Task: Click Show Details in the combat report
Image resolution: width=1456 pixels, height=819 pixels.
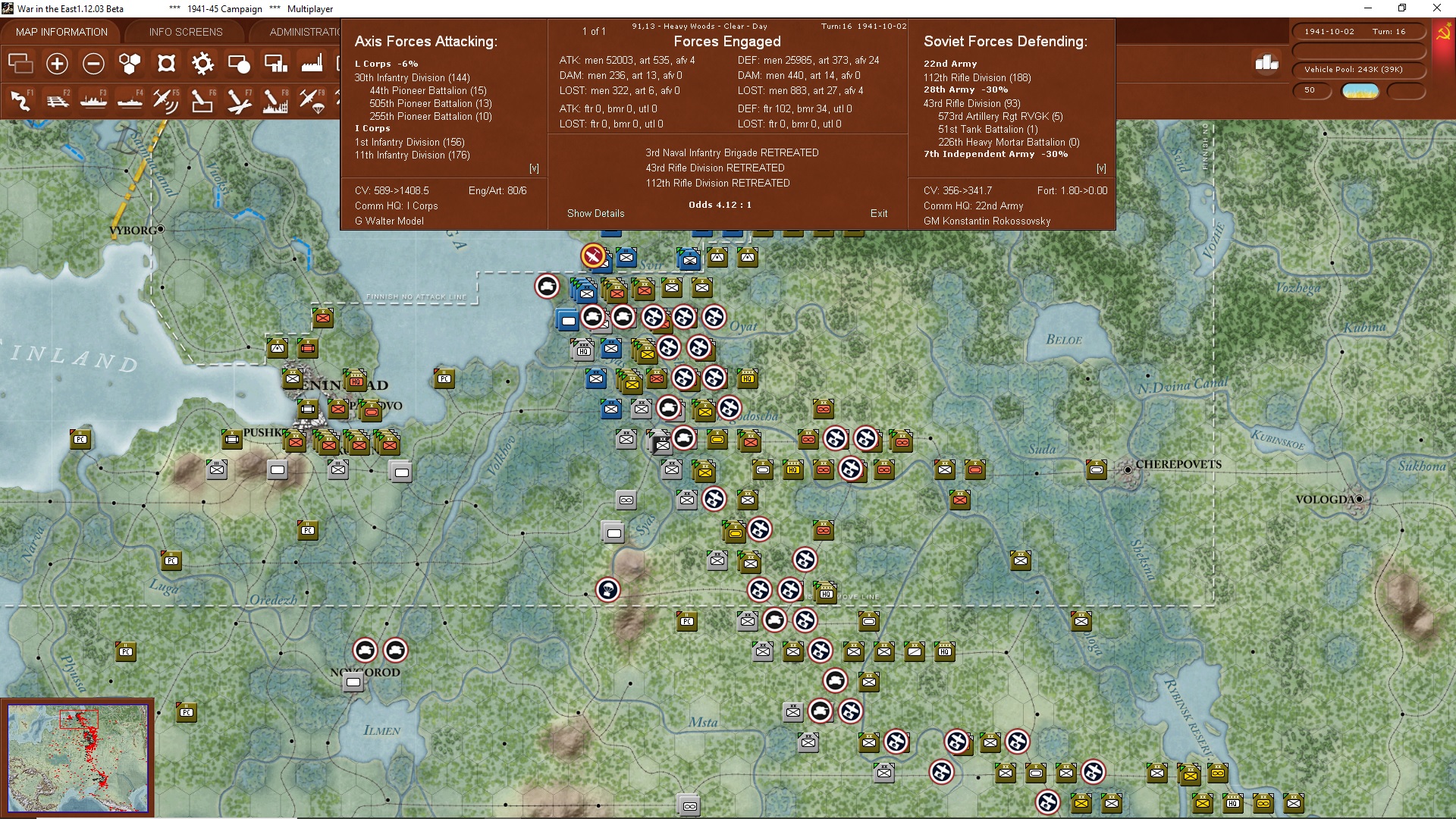Action: [x=596, y=213]
